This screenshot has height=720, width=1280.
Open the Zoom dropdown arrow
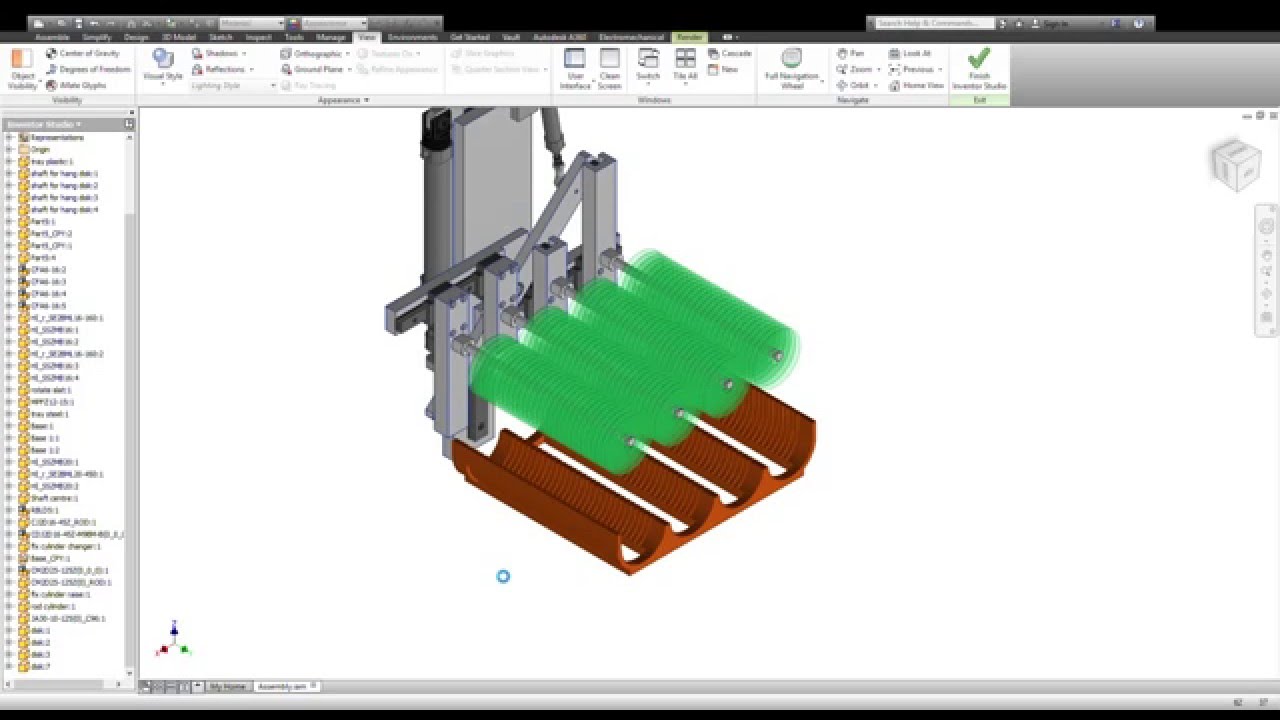point(879,69)
